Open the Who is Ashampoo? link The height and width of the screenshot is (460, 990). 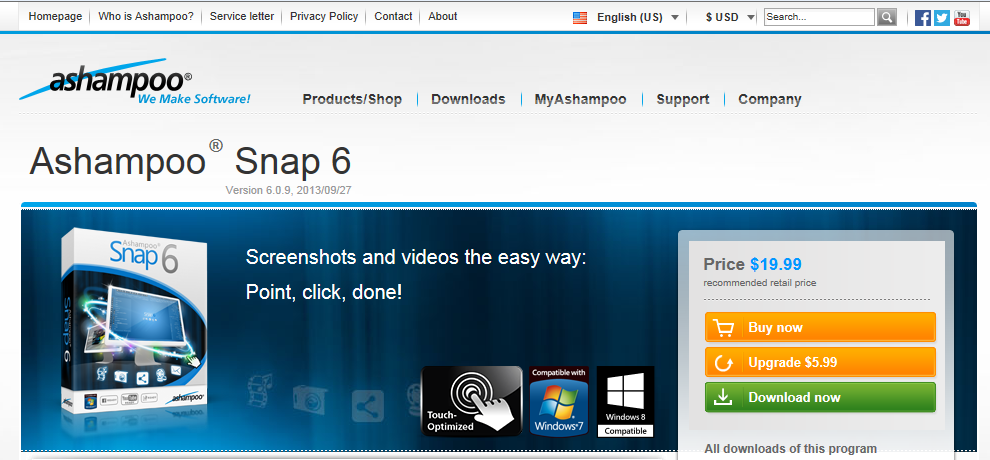point(146,16)
